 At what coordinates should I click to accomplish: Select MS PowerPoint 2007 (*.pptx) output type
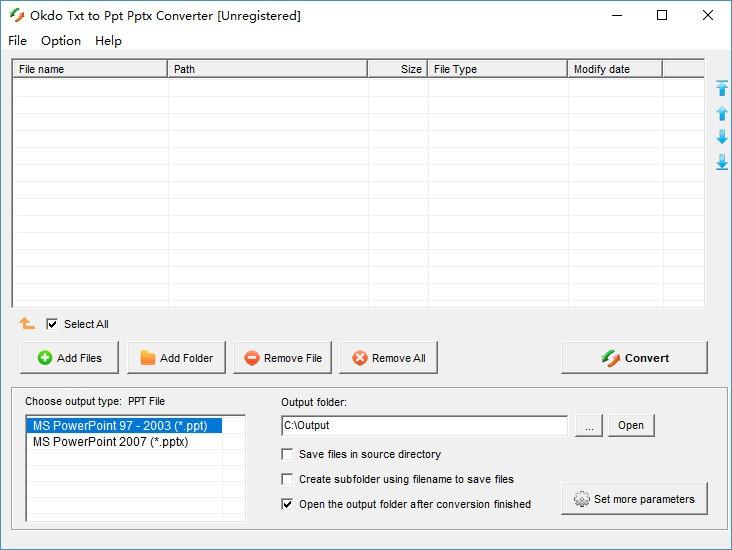[124, 442]
